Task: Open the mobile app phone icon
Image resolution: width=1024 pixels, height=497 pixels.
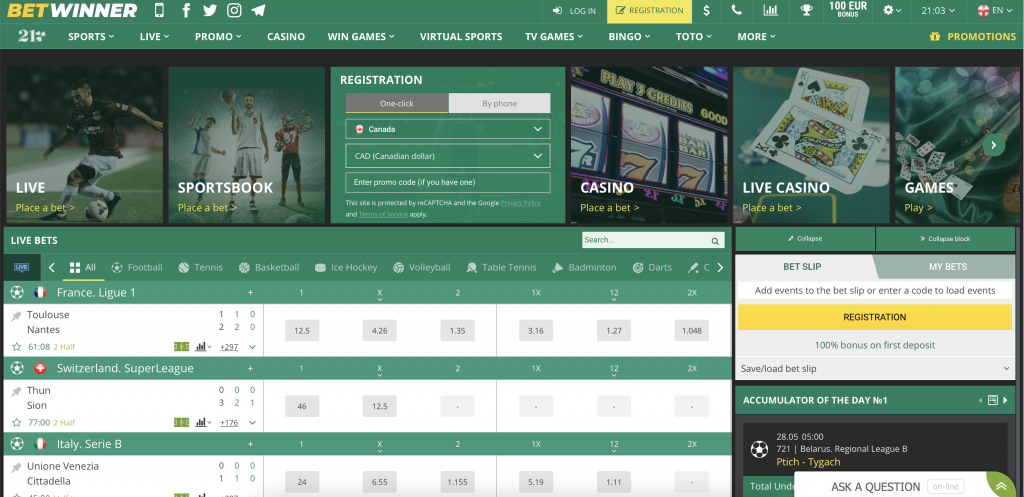Action: point(159,10)
